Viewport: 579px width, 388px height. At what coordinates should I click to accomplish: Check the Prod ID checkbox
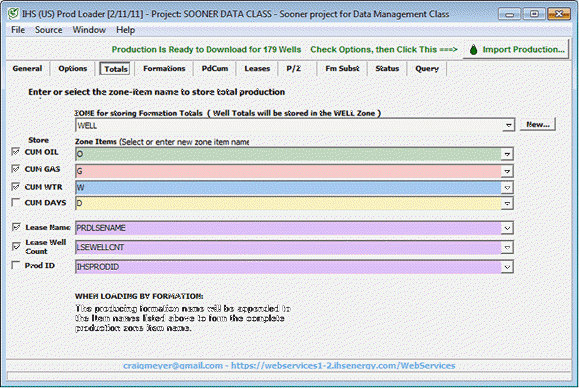point(16,265)
